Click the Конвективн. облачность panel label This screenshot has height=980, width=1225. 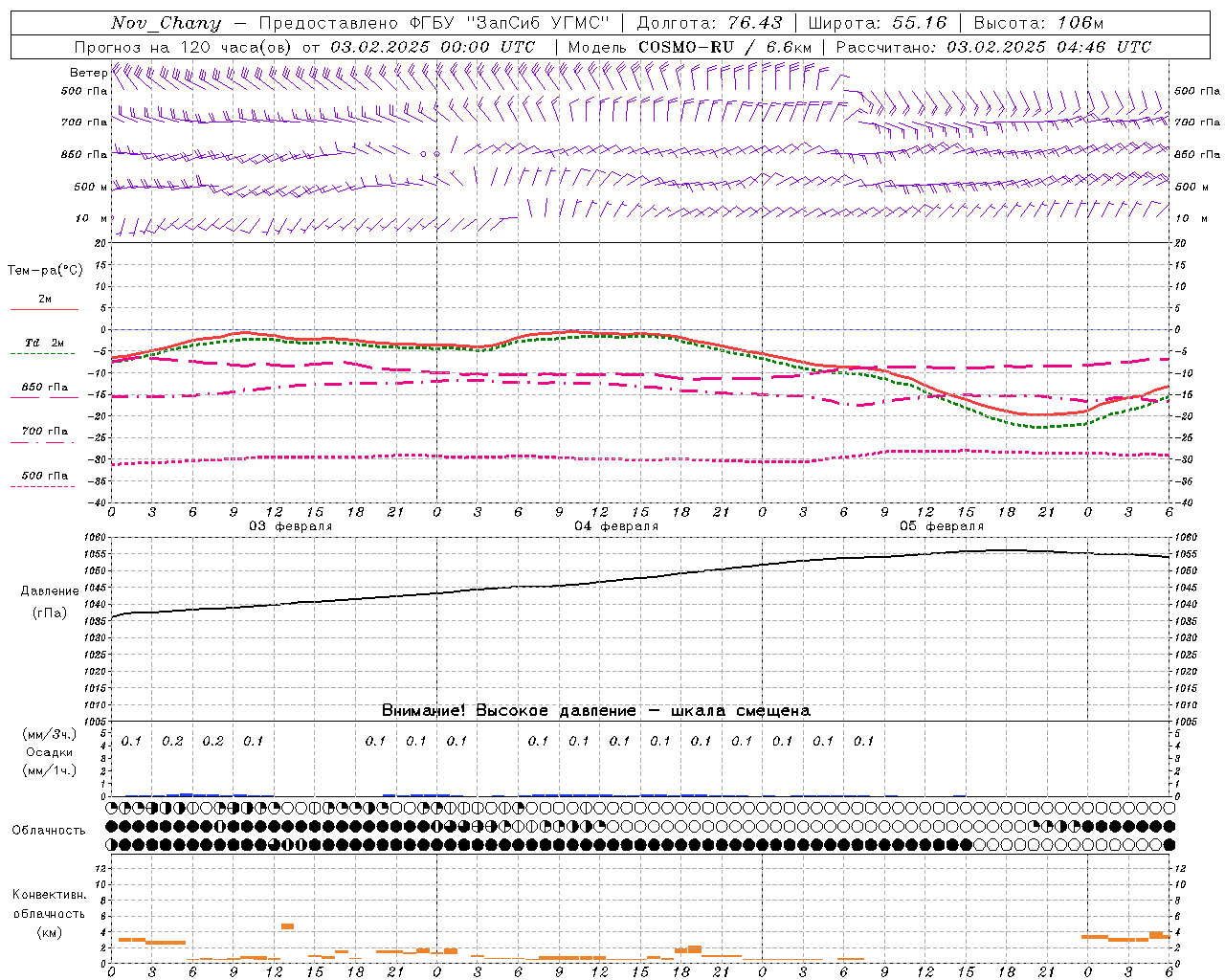[x=49, y=903]
